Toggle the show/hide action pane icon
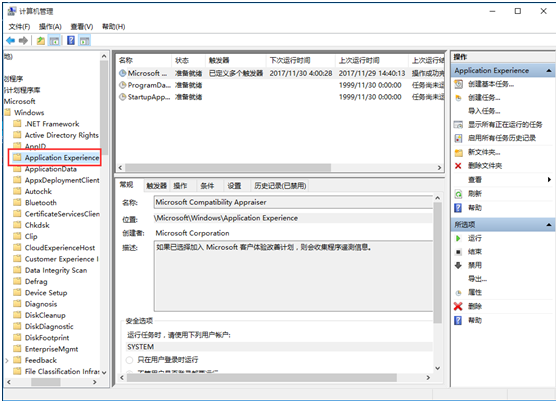Screen dimensions: 558x403 tap(84, 41)
